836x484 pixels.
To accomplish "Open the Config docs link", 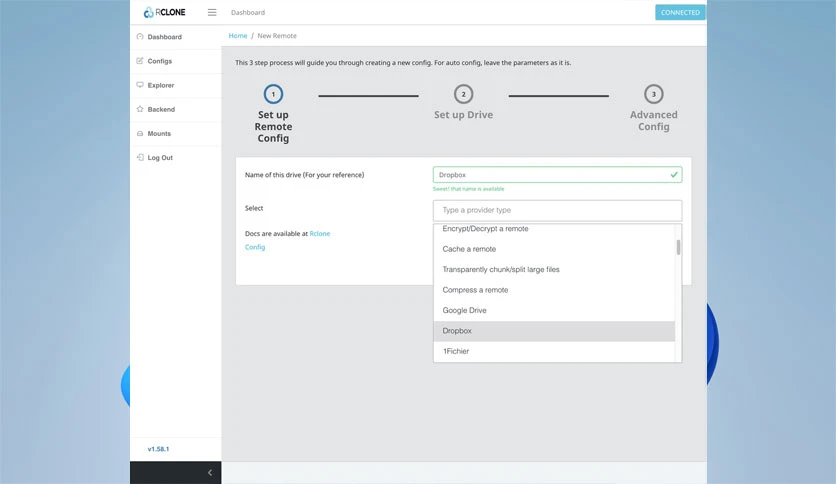I will 255,247.
